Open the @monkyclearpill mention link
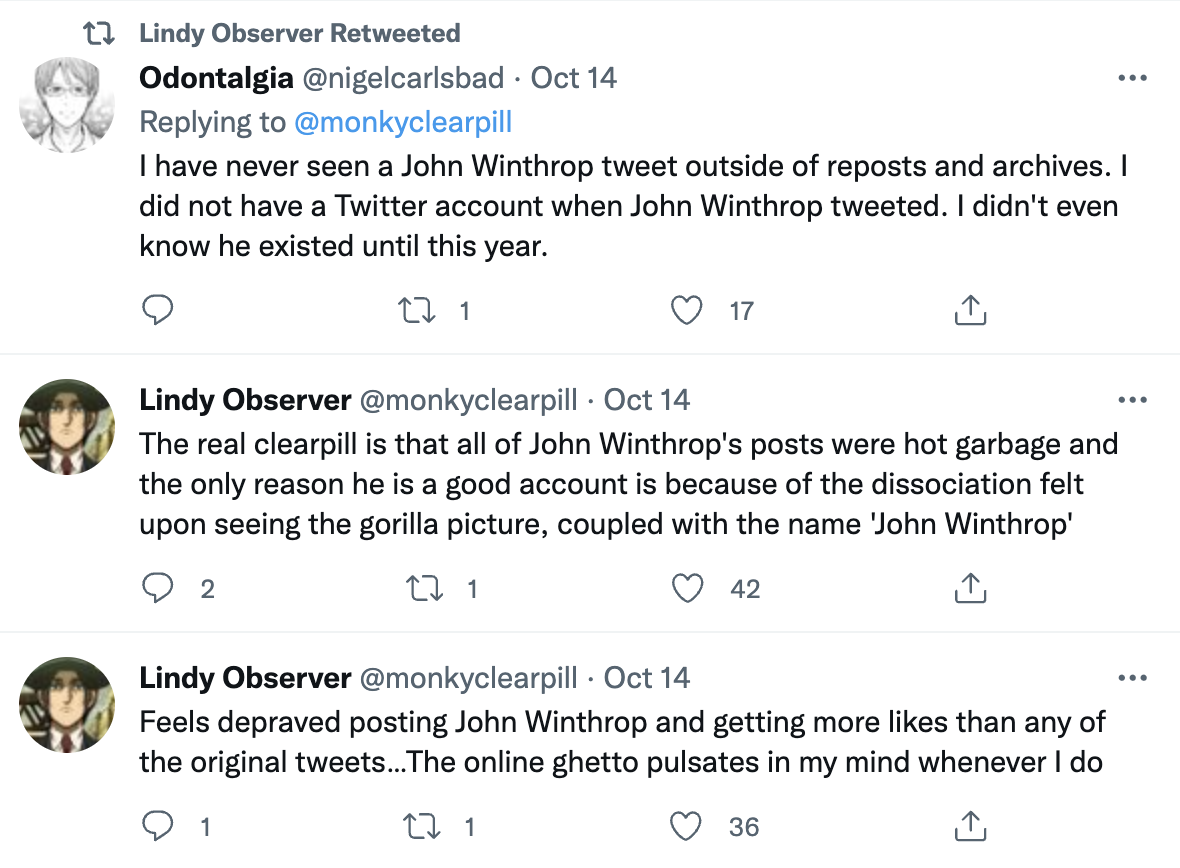Viewport: 1180px width, 868px height. point(403,122)
